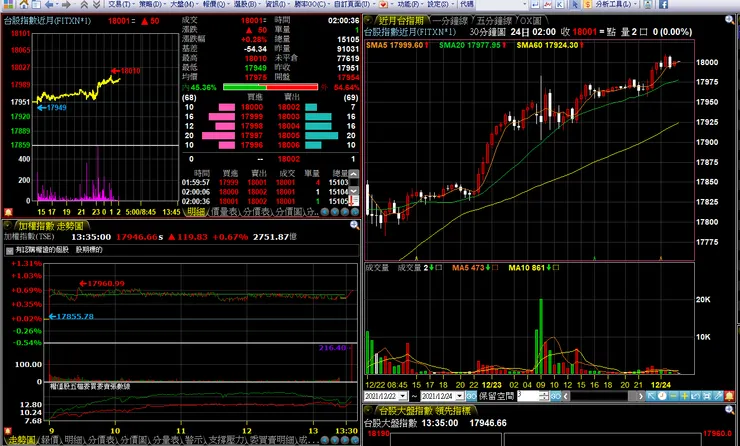Screen dimensions: 740x446
Task: Switch to the 一分鐘線 tab
Action: click(450, 21)
